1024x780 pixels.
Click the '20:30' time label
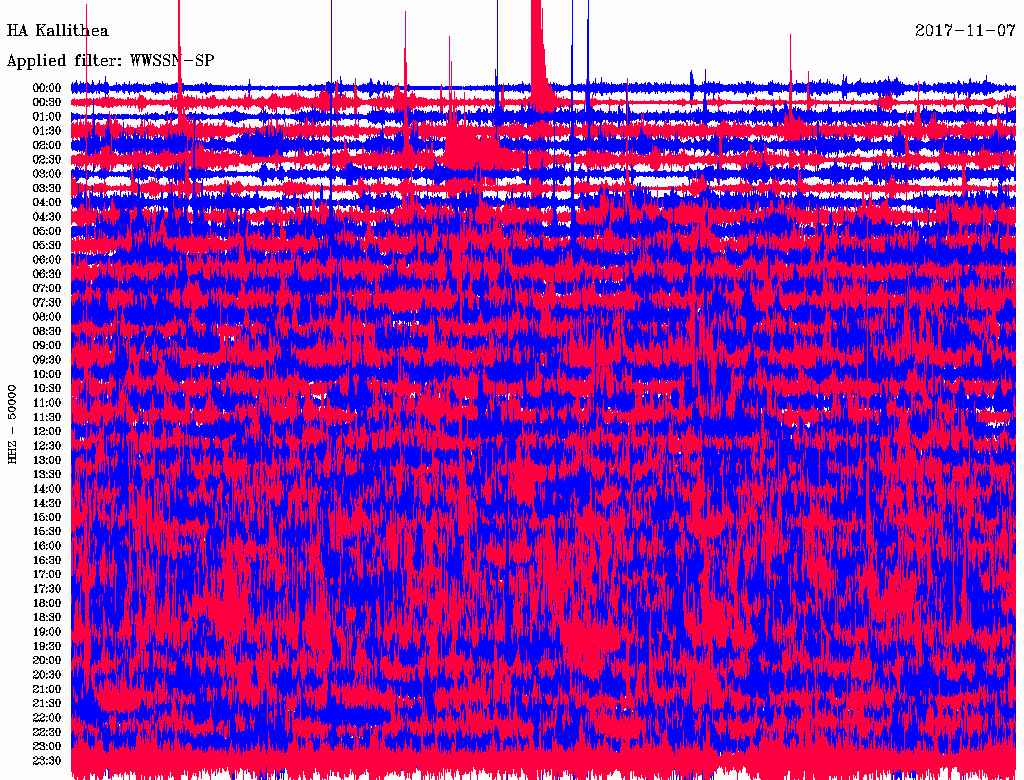point(47,674)
